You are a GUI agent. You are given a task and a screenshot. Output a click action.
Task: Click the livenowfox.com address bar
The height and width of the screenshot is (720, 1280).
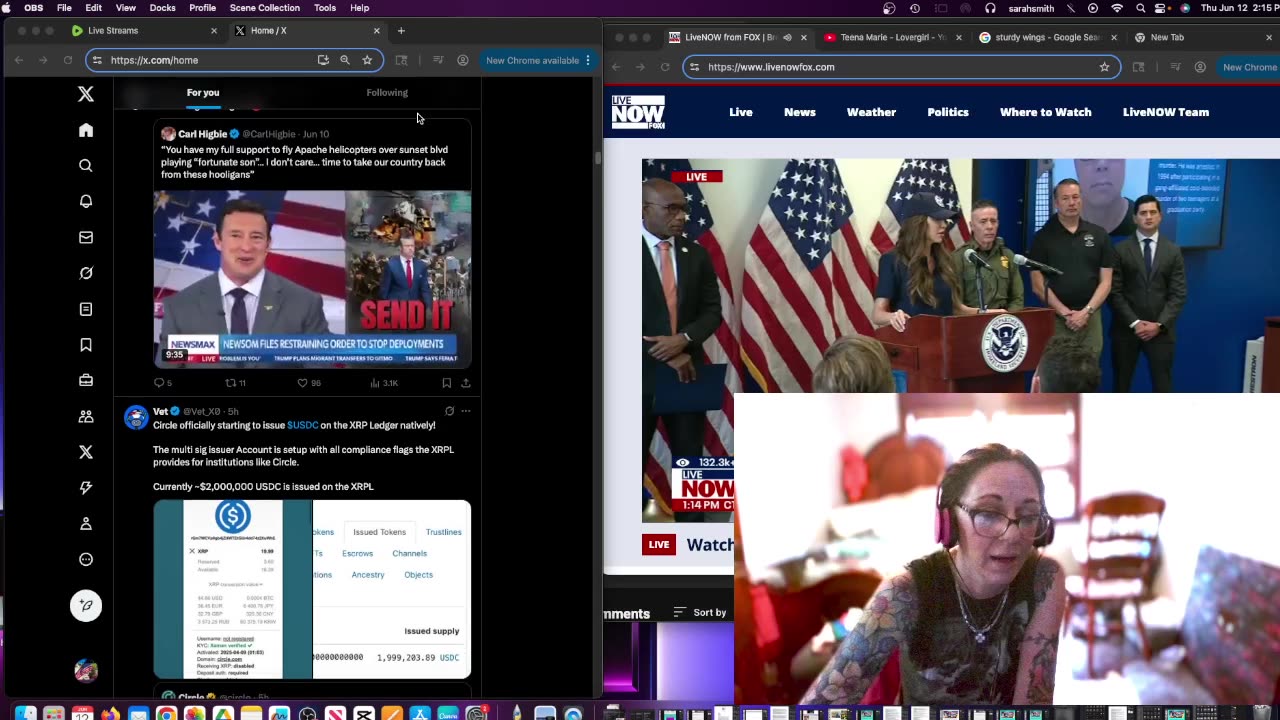click(900, 67)
